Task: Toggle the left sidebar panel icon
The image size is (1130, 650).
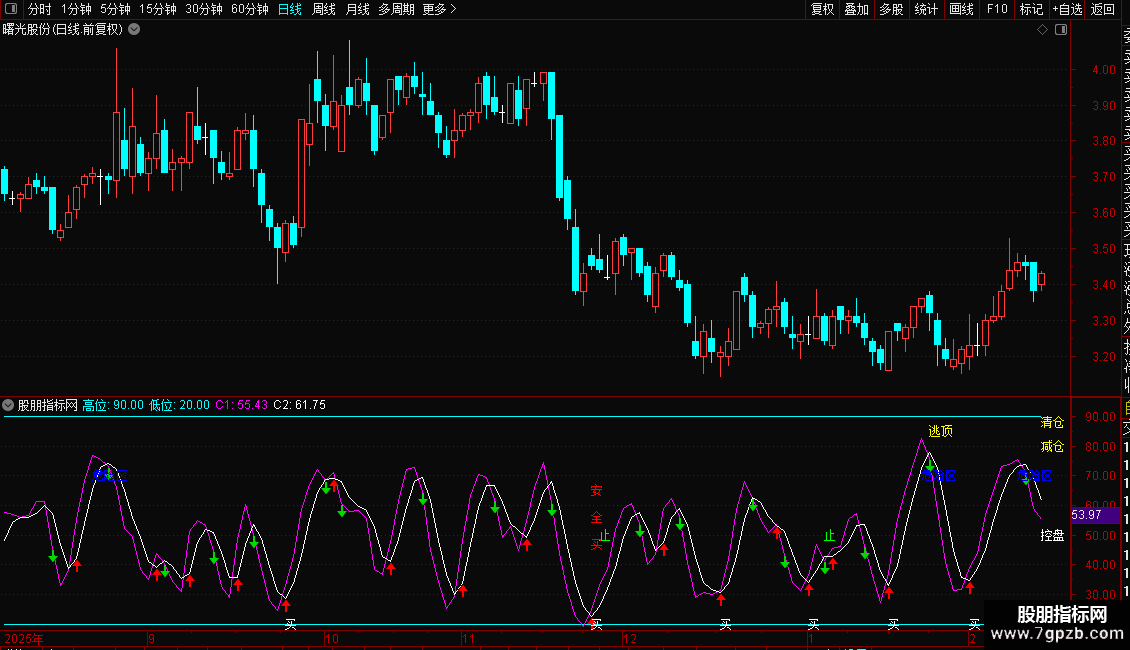Action: coord(12,10)
